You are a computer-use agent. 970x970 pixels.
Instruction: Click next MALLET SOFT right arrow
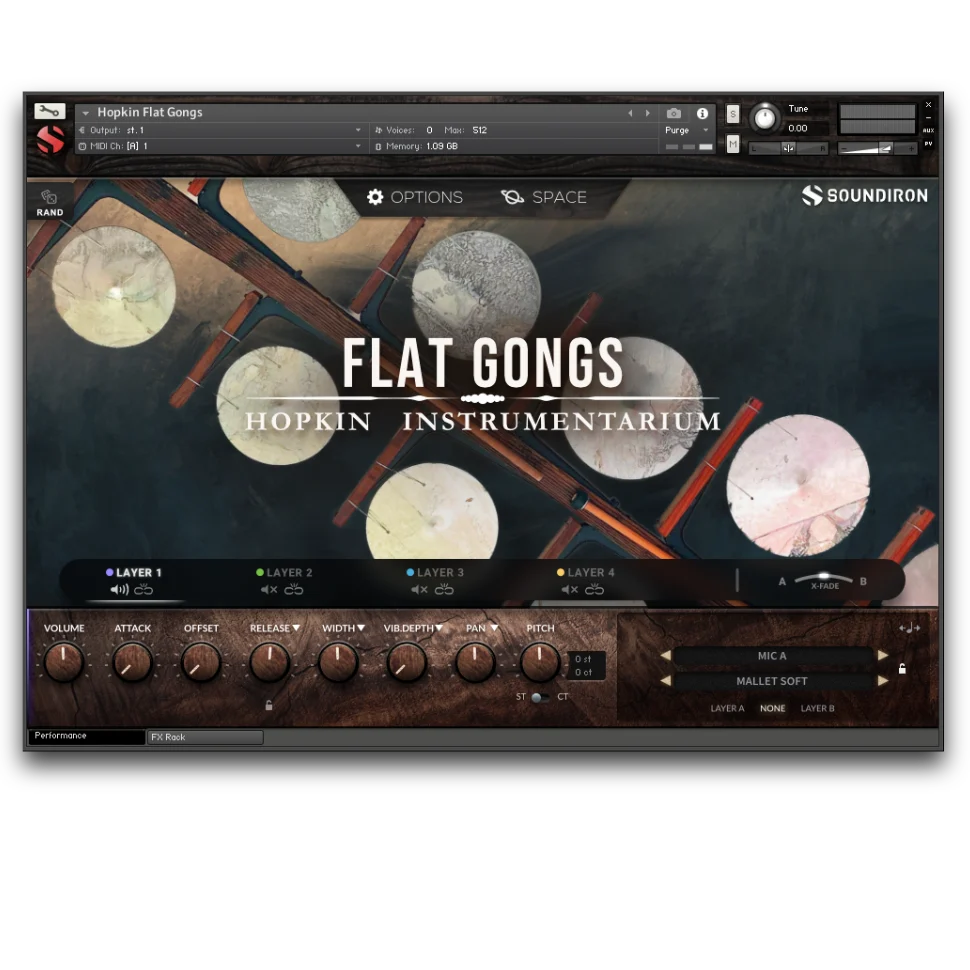[x=883, y=680]
